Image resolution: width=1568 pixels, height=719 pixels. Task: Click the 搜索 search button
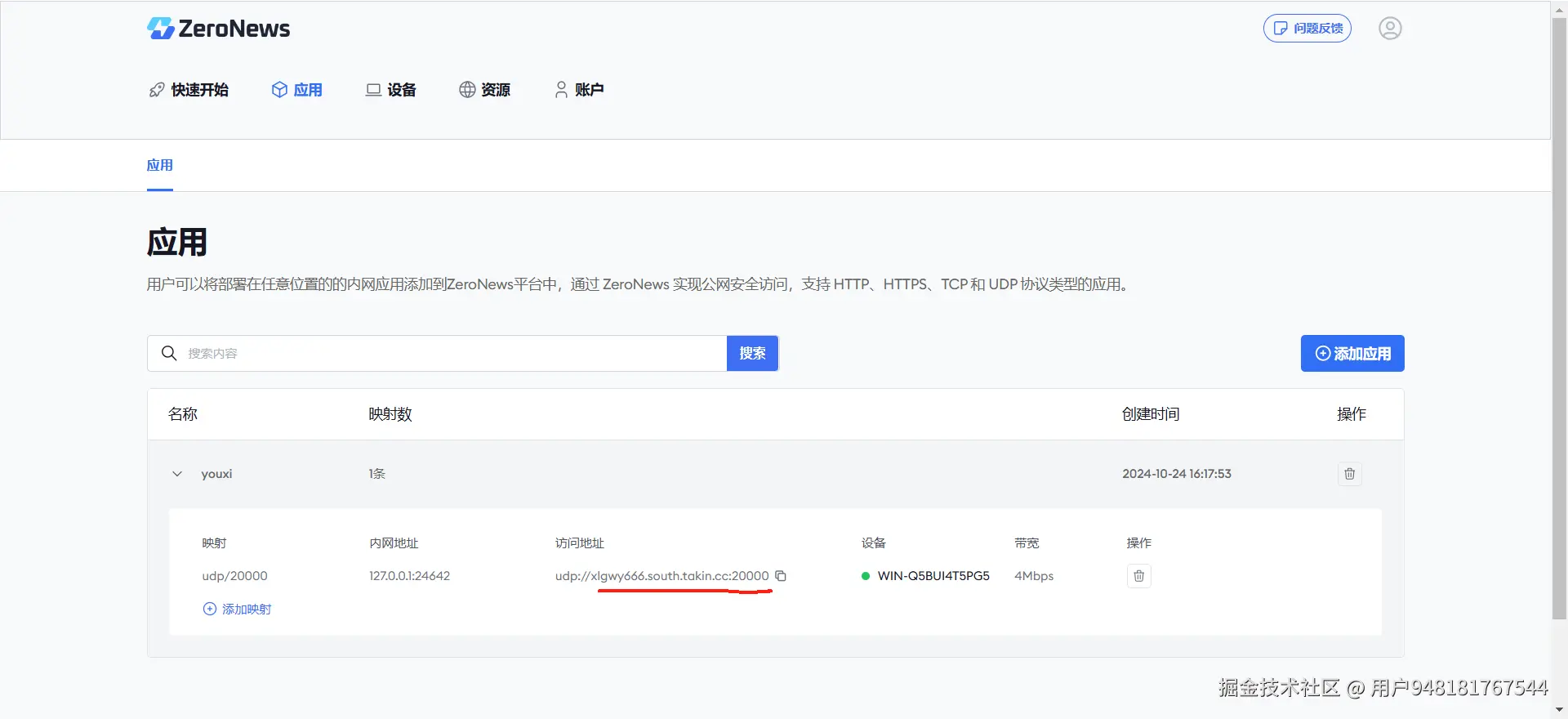pos(752,353)
